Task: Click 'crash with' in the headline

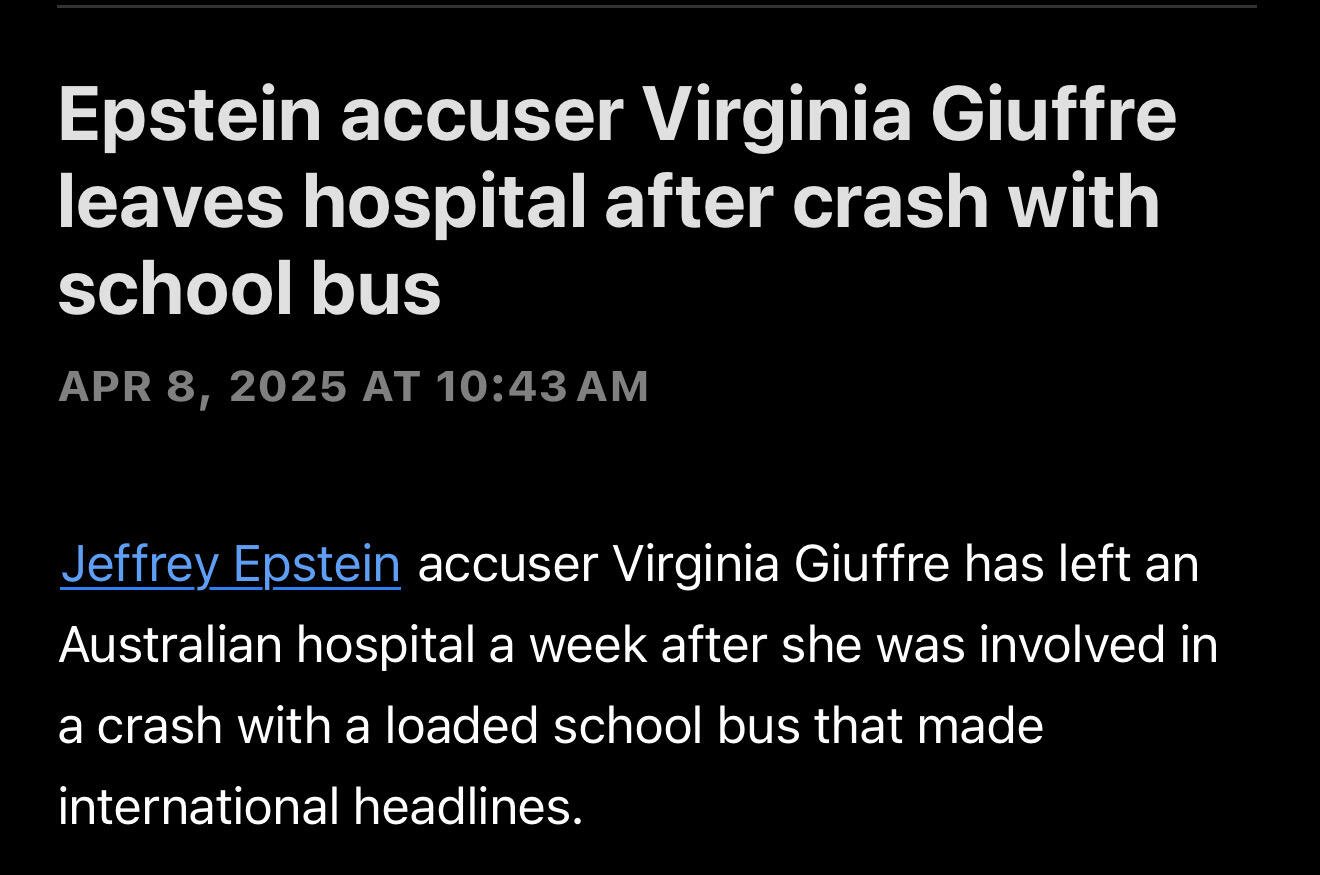Action: pyautogui.click(x=976, y=204)
